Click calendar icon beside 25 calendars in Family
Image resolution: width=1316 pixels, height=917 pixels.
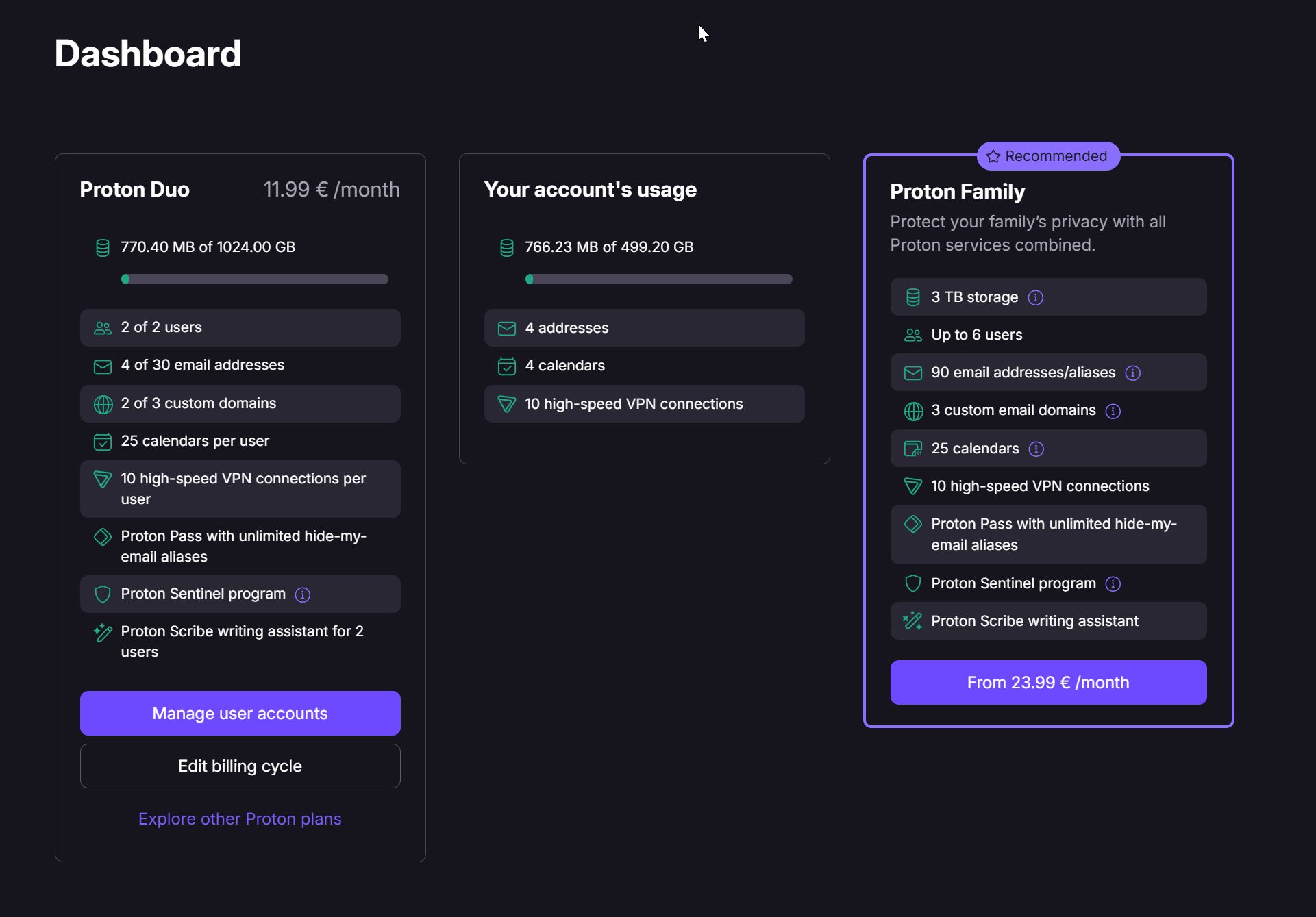tap(913, 449)
